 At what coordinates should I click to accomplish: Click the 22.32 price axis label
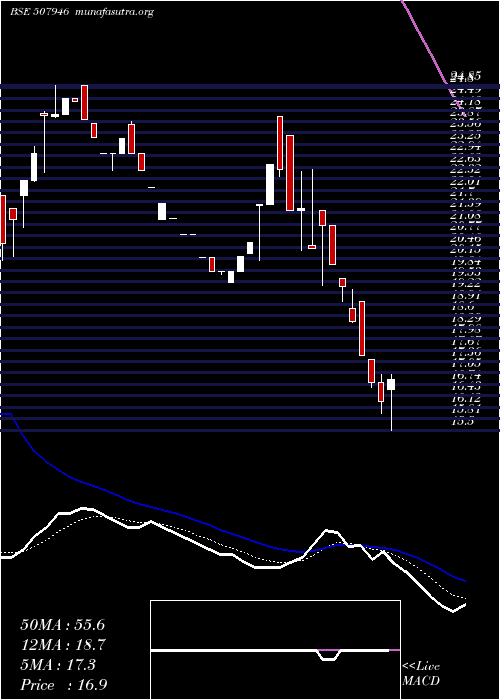pos(464,170)
